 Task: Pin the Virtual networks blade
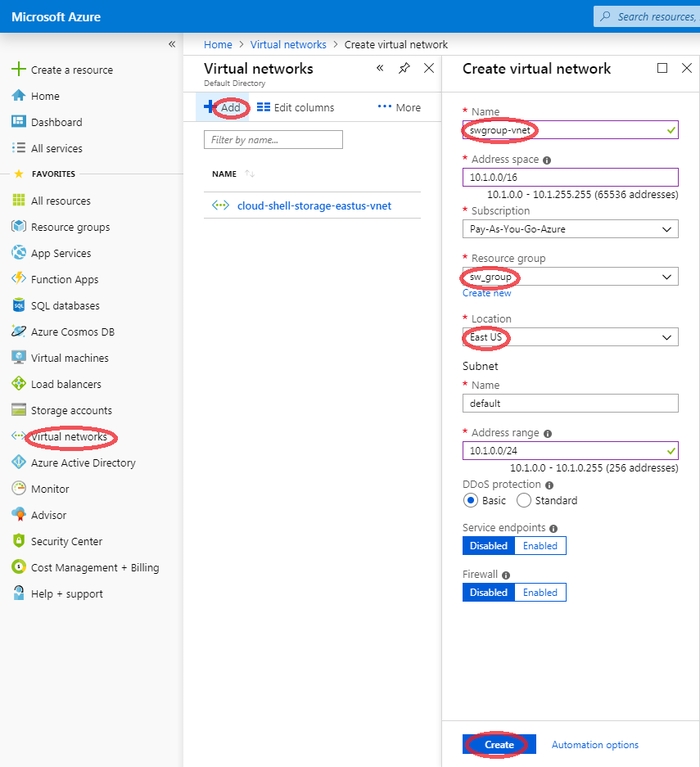click(404, 69)
